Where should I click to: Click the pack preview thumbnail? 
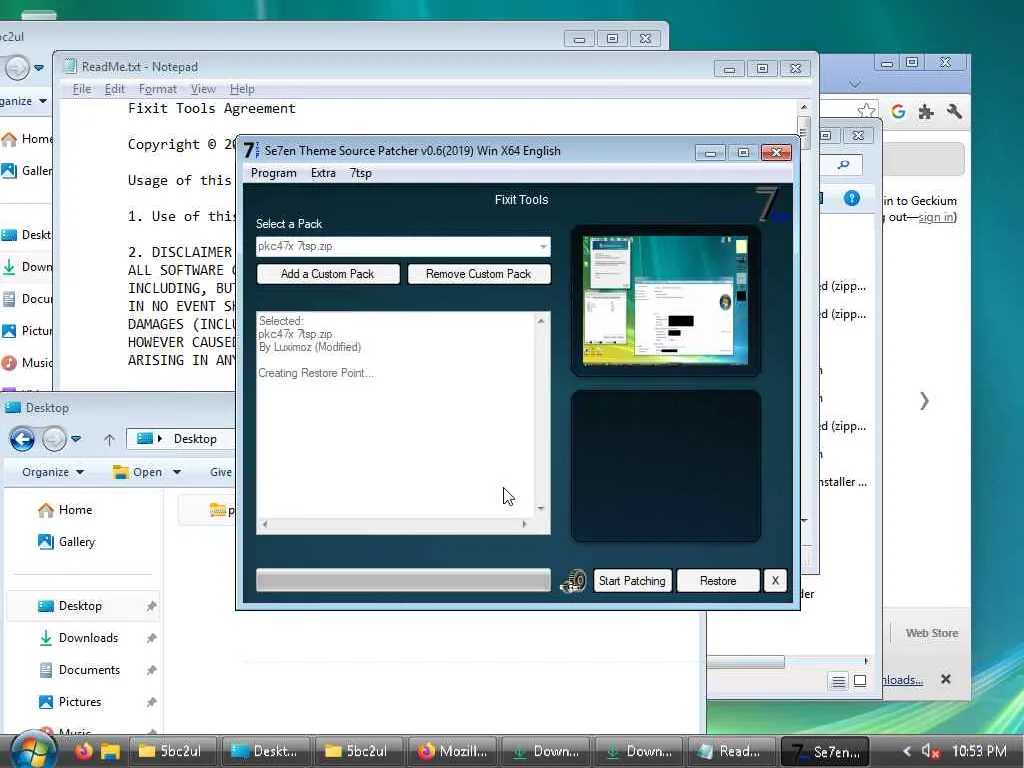pyautogui.click(x=665, y=300)
